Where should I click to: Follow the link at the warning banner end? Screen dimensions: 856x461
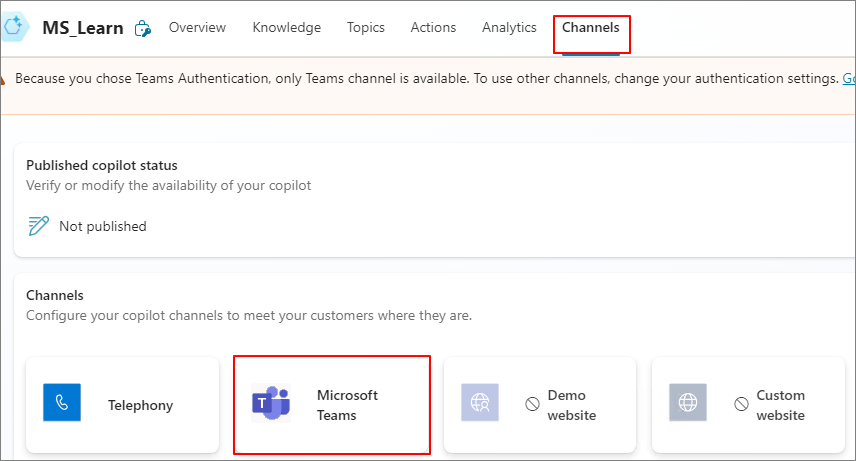(849, 79)
